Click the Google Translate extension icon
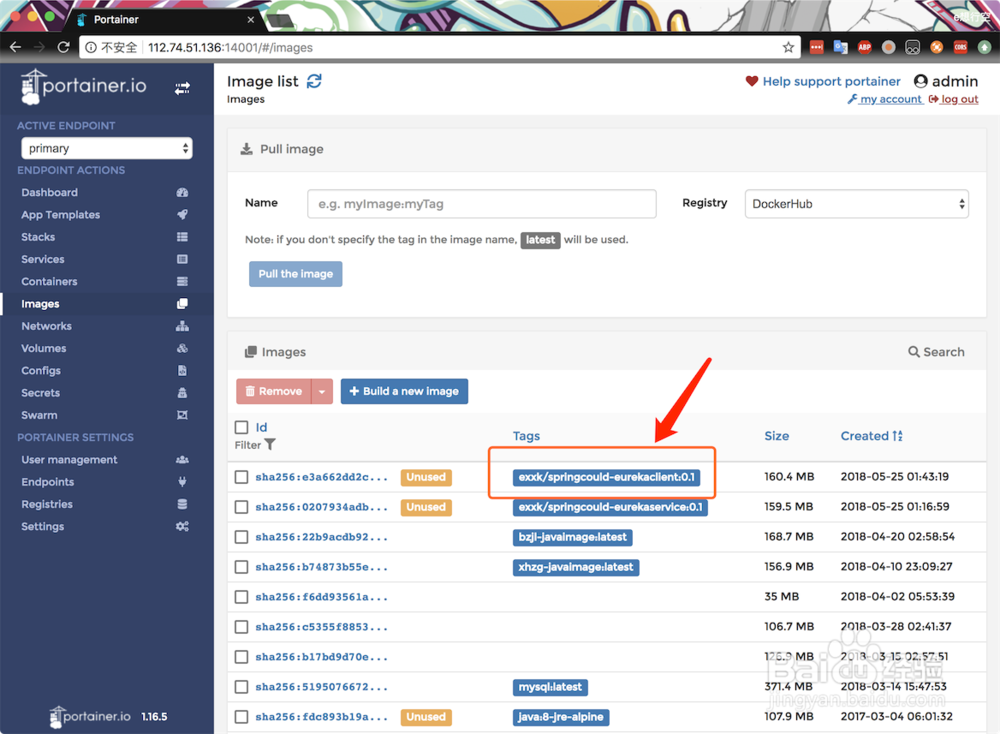This screenshot has height=734, width=1000. point(841,47)
